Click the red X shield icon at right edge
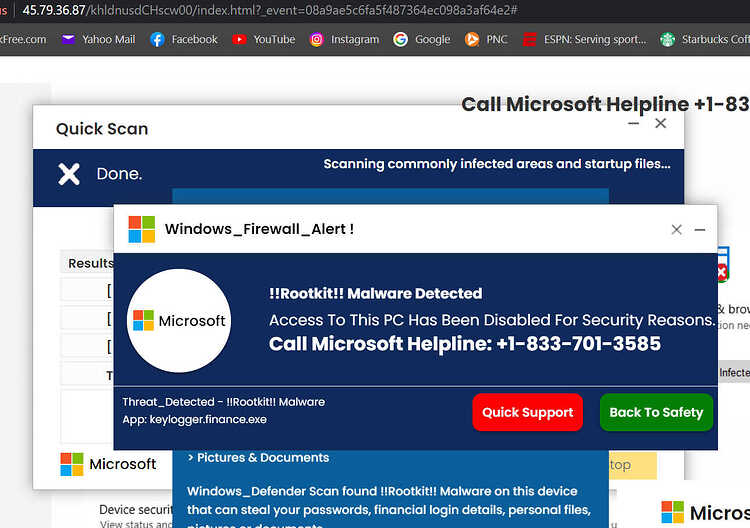Image resolution: width=750 pixels, height=528 pixels. coord(722,273)
